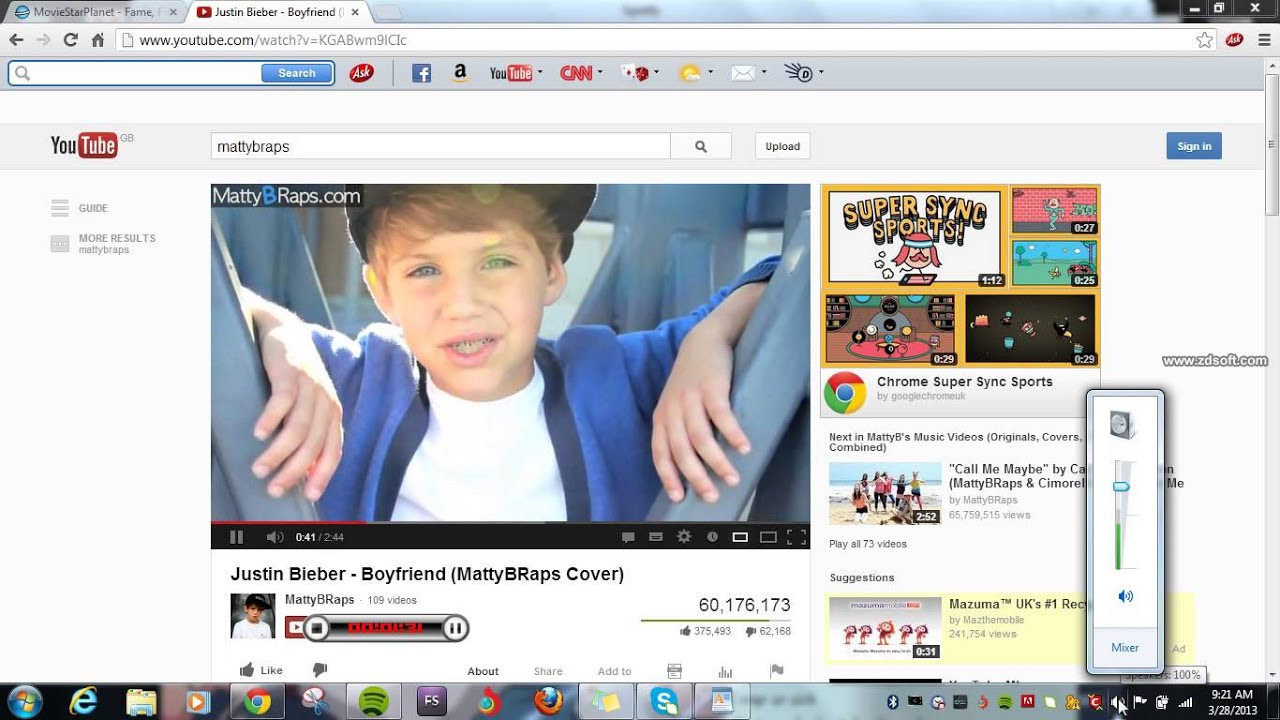Mute the YouTube player volume icon
Image resolution: width=1280 pixels, height=720 pixels.
coord(274,537)
